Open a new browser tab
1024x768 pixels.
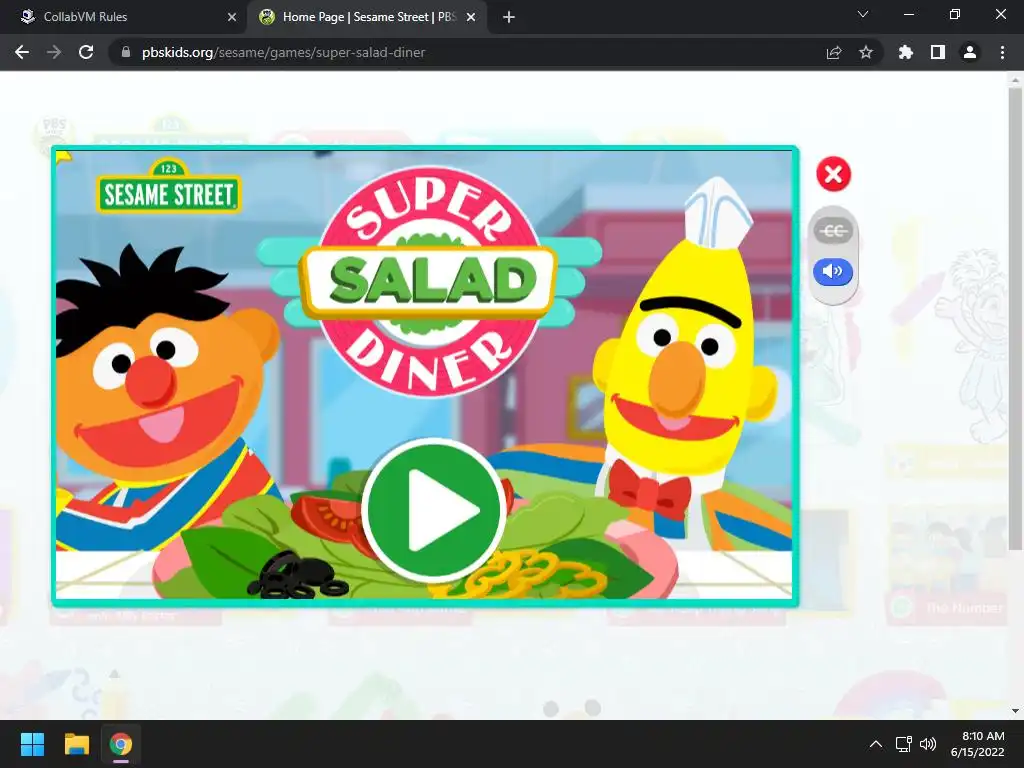(509, 17)
